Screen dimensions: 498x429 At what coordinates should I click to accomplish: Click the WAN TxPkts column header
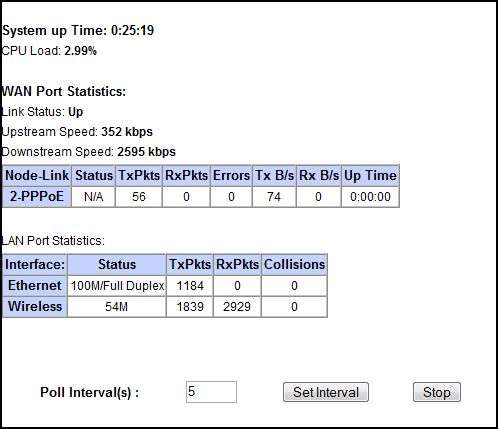(139, 175)
